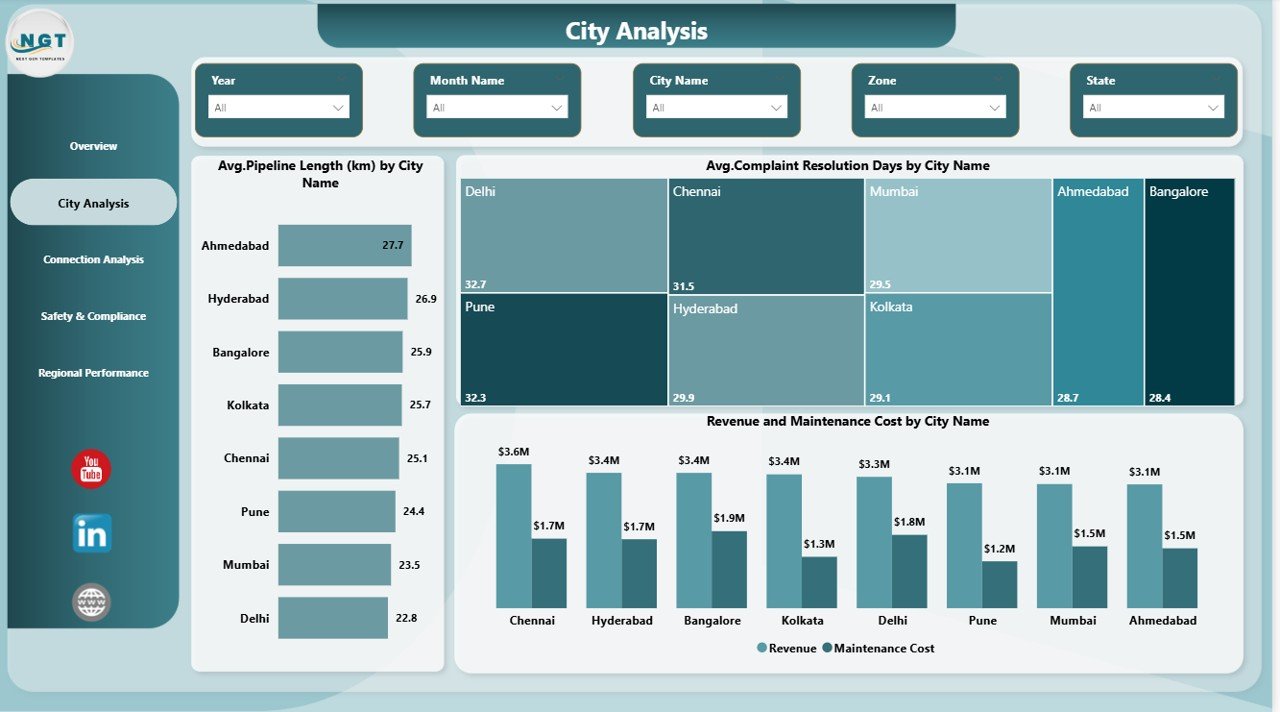
Task: Open Regional Performance view
Action: coord(92,372)
